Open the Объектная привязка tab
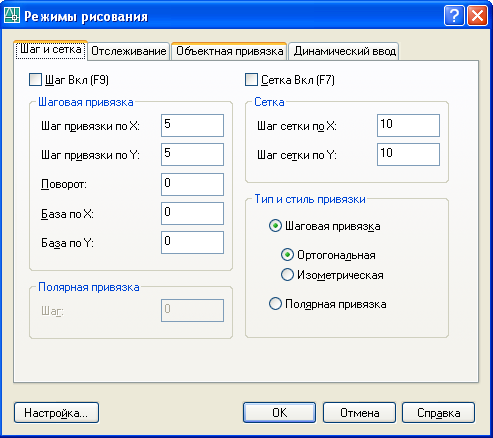 229,51
